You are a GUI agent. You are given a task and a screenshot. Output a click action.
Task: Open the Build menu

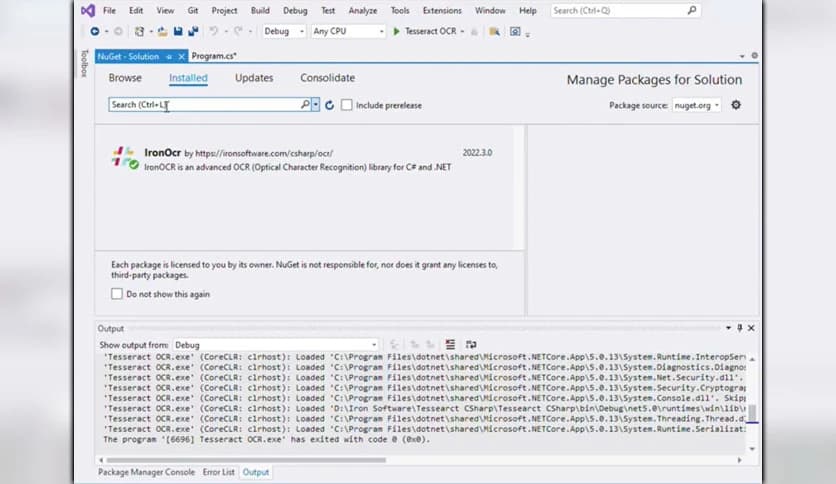pos(260,10)
